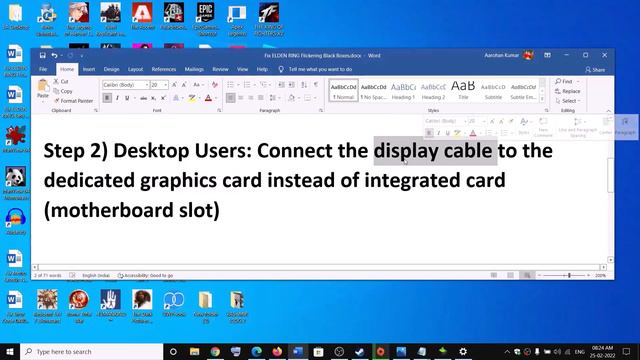
Task: Collapse the ribbon with the arrow
Action: 609,111
